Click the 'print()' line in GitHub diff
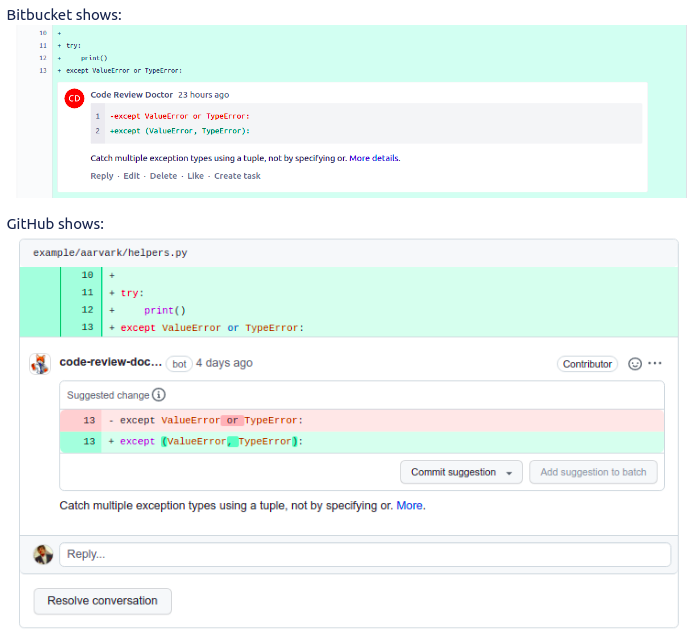 click(165, 310)
